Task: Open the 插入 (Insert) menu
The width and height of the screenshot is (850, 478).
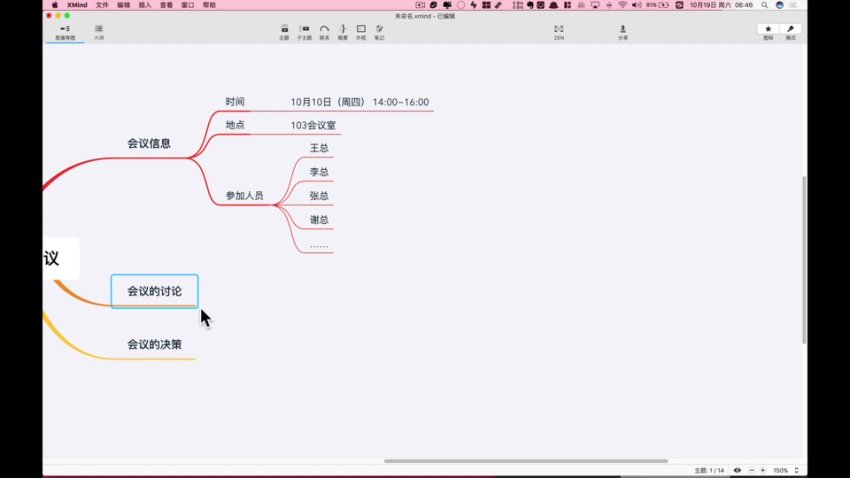Action: (145, 5)
